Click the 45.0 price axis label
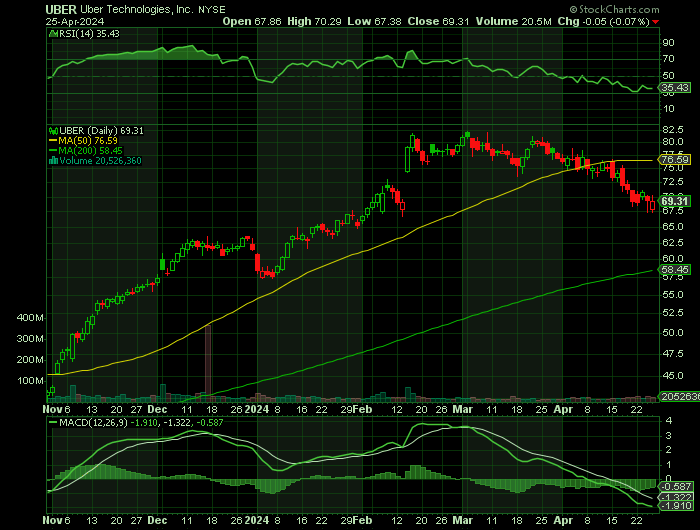Screen dimensions: 700x530 [673, 376]
